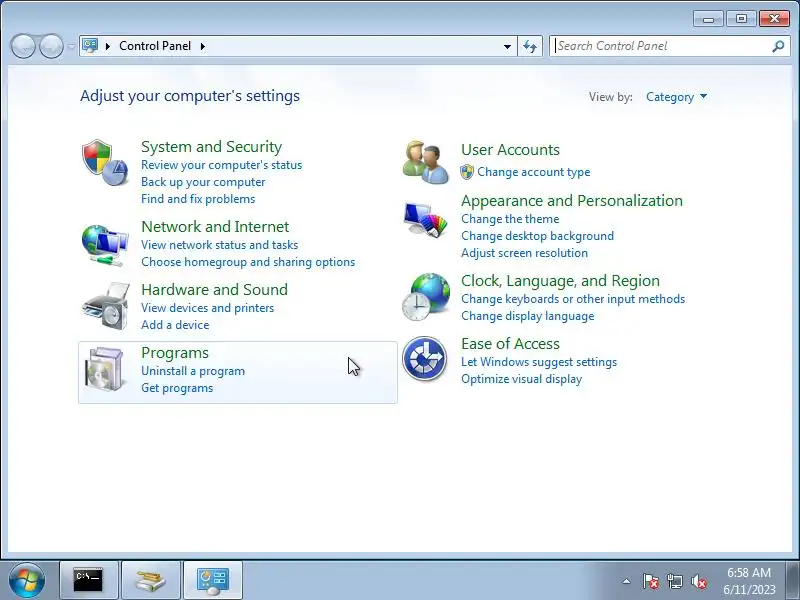Open the Windows Start orb

pos(27,581)
